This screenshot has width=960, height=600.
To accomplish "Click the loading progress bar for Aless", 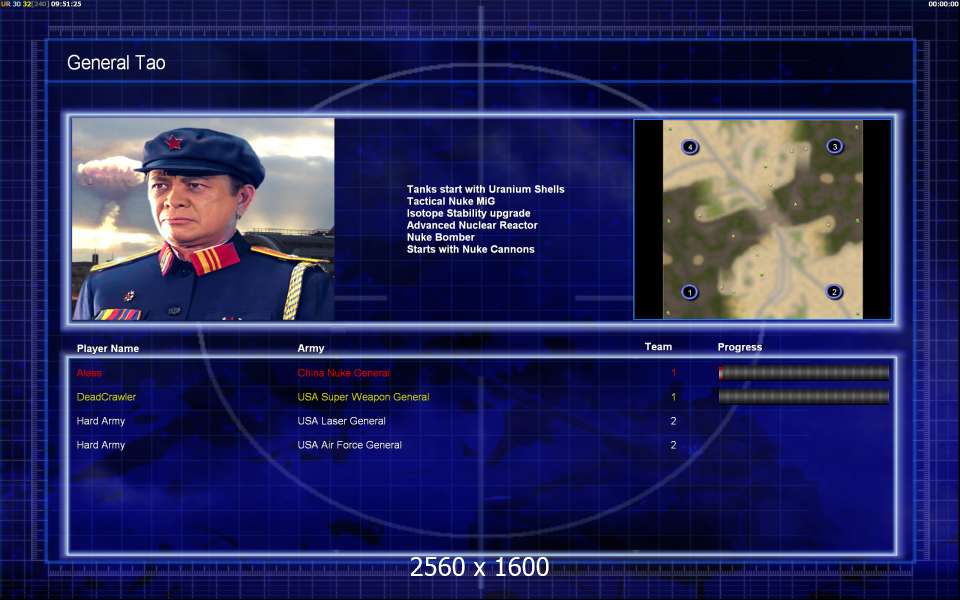I will pyautogui.click(x=803, y=372).
